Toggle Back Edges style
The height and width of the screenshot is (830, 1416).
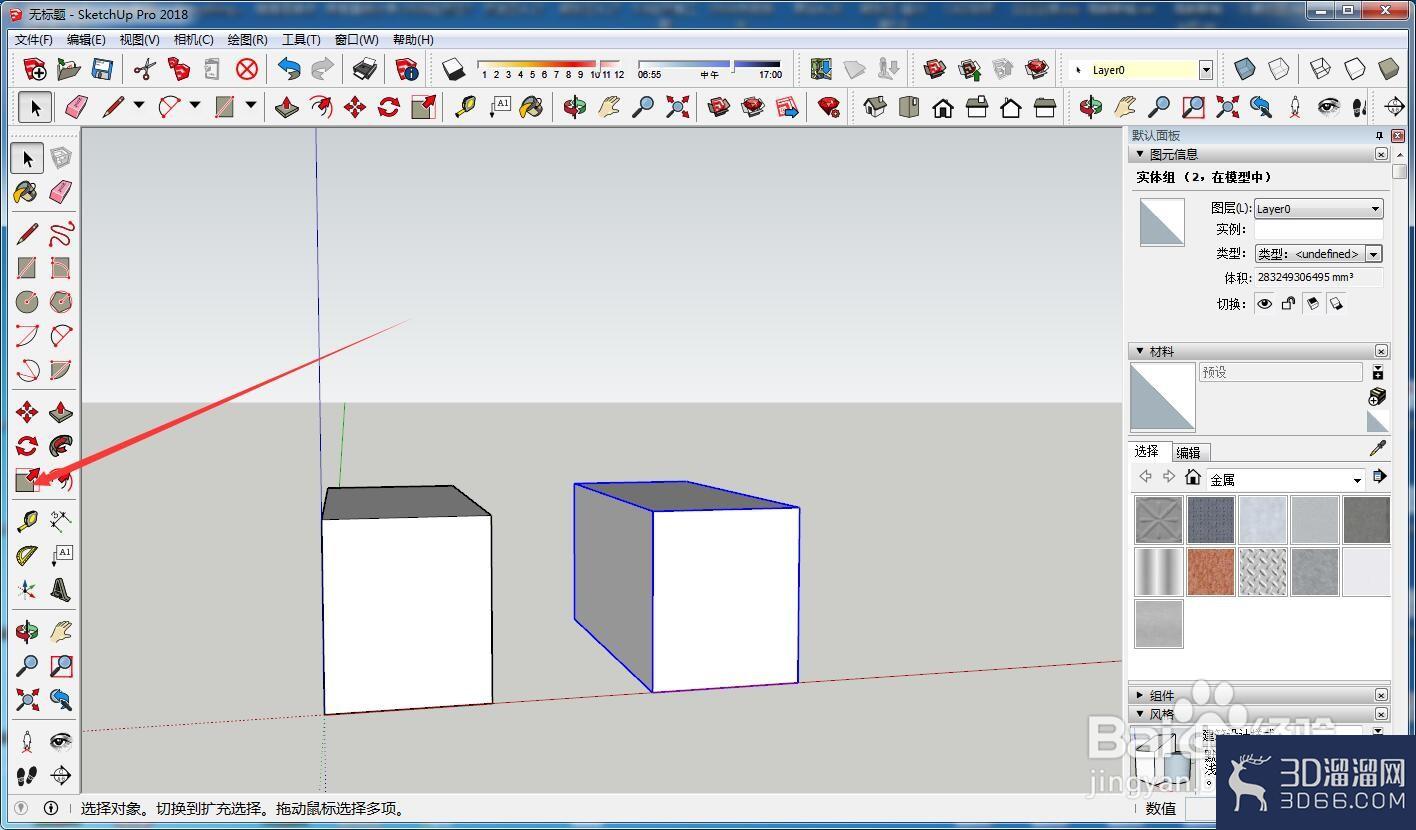[1279, 69]
